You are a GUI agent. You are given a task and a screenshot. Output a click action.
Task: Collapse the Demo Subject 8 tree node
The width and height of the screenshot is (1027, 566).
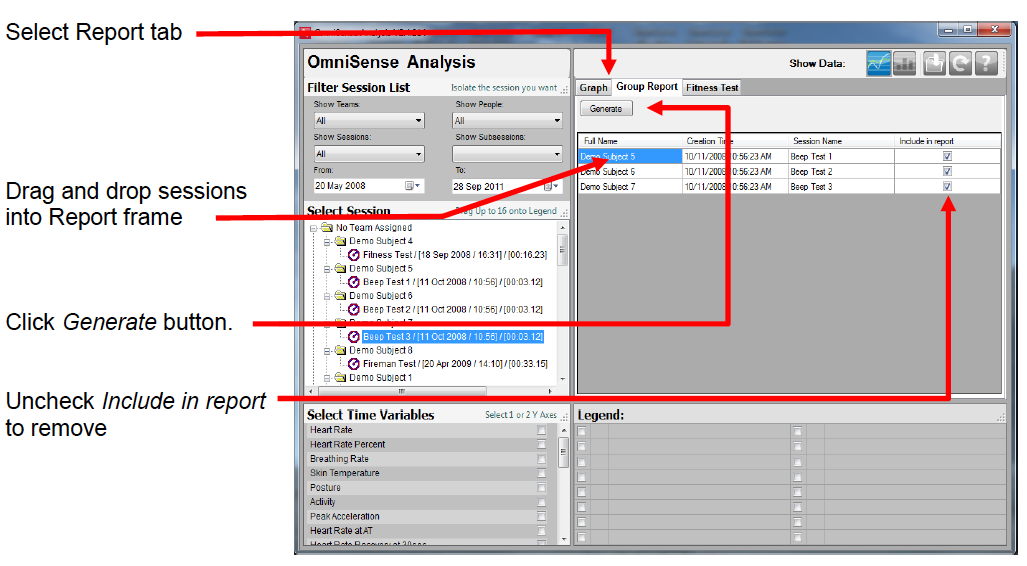pos(327,351)
